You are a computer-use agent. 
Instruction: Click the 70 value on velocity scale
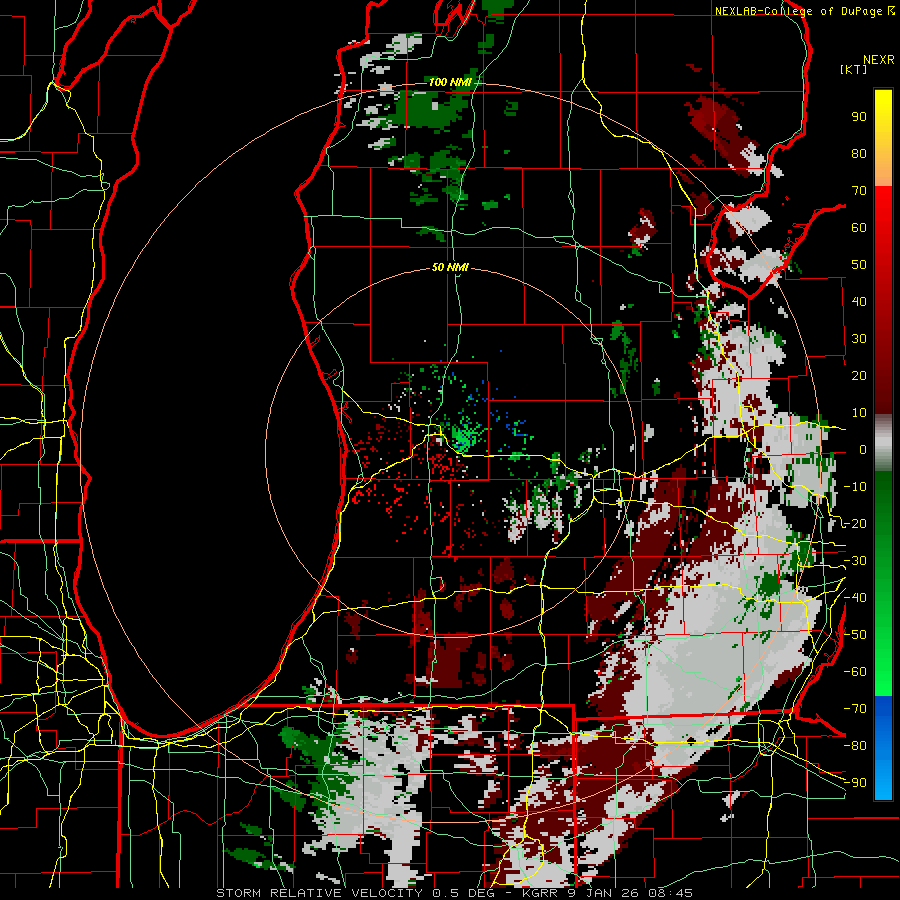[859, 191]
